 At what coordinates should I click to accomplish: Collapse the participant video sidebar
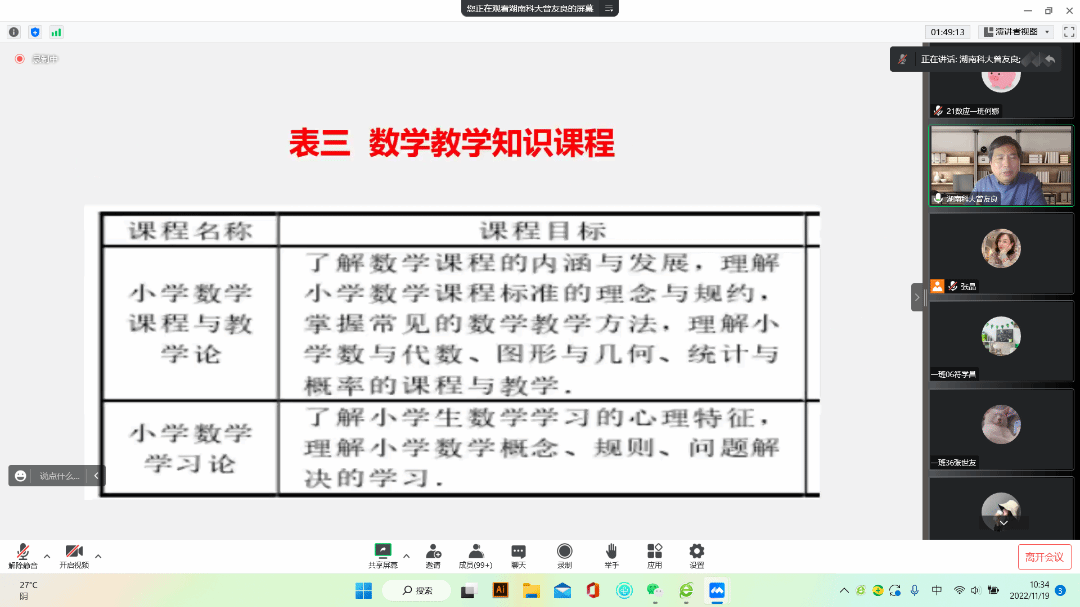[917, 297]
